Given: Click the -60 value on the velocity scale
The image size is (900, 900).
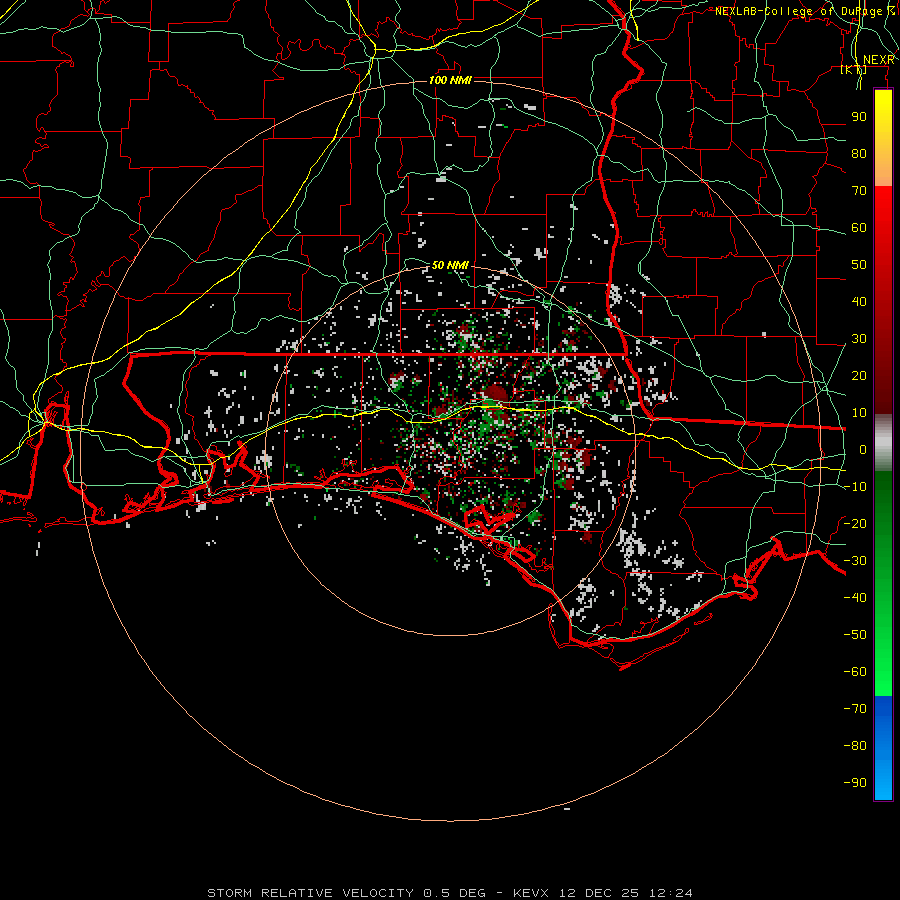Looking at the screenshot, I should (855, 672).
